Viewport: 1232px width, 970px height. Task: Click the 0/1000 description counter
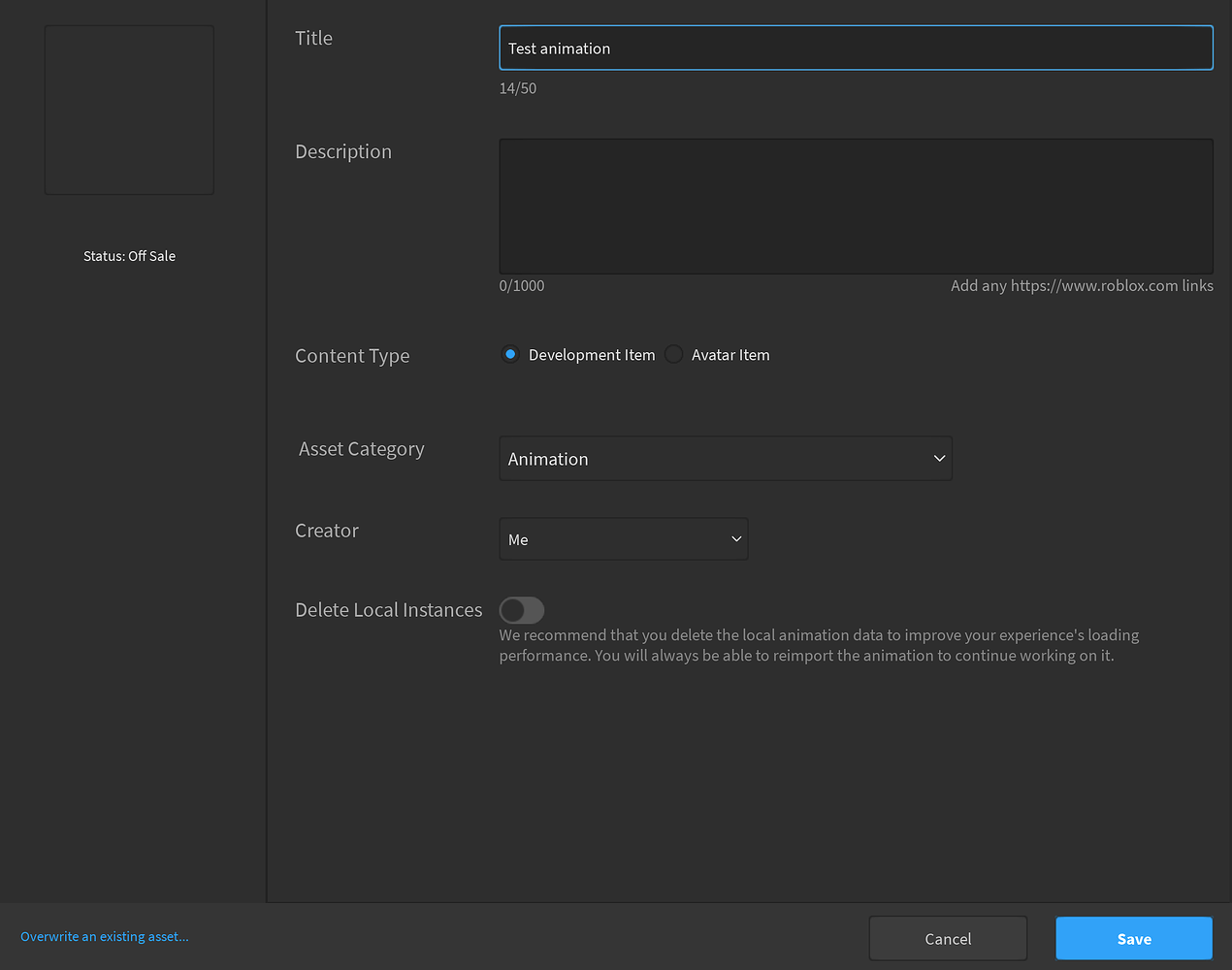click(x=521, y=285)
